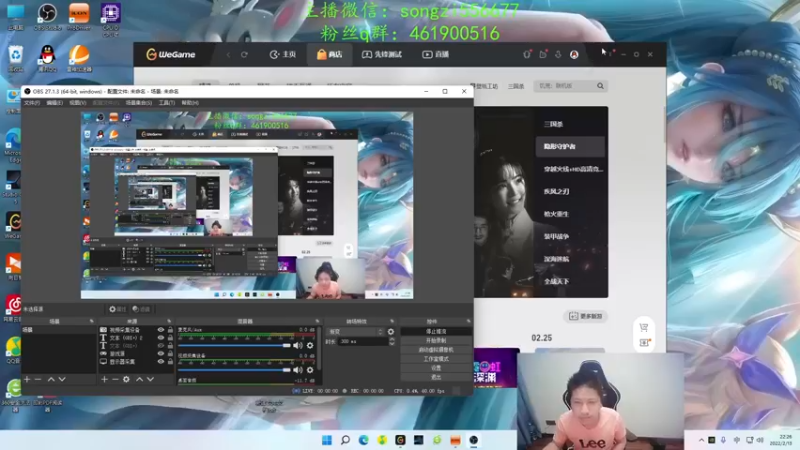Move the selected source down in Sources
The height and width of the screenshot is (450, 800).
(150, 380)
